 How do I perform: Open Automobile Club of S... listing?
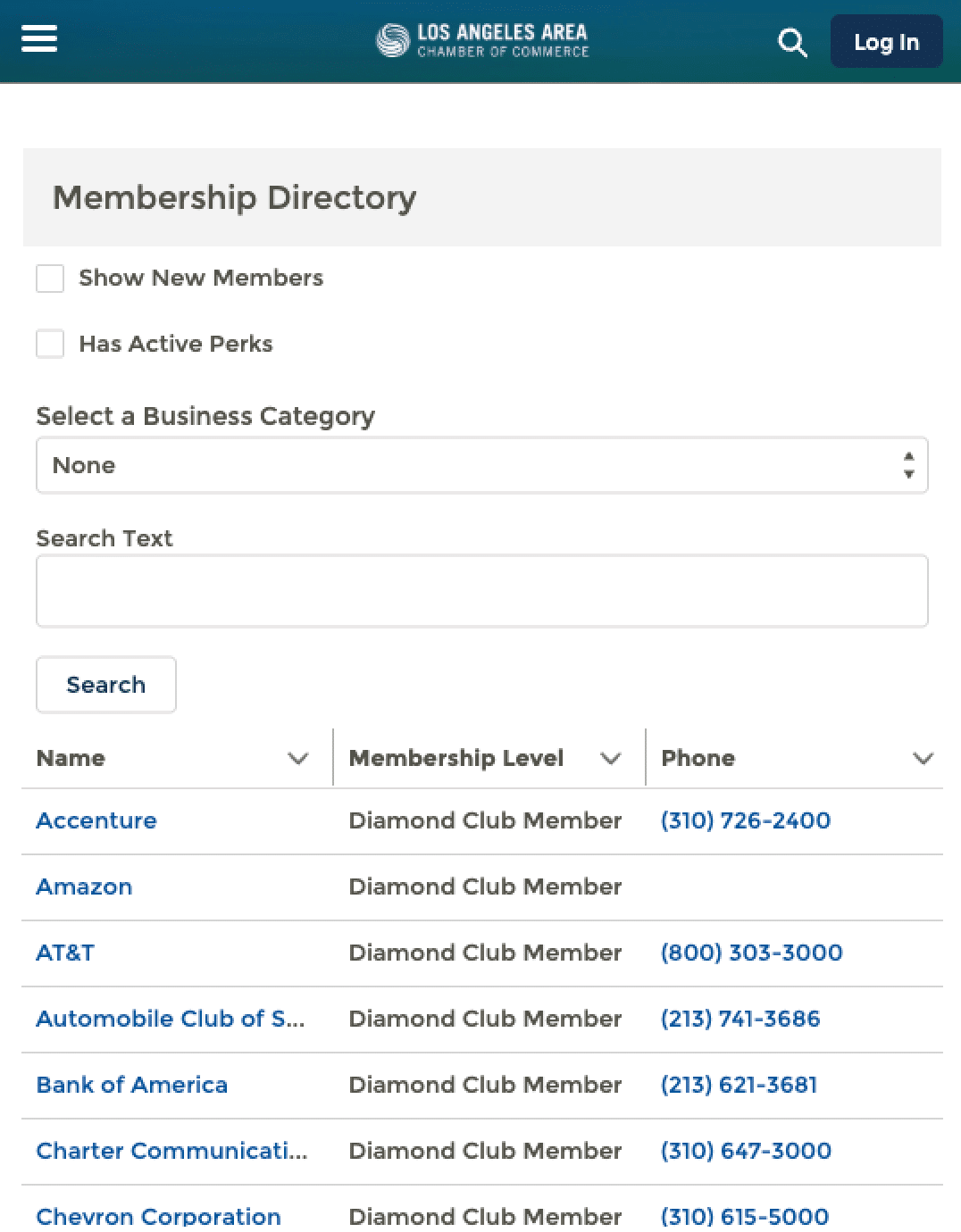(x=171, y=1019)
